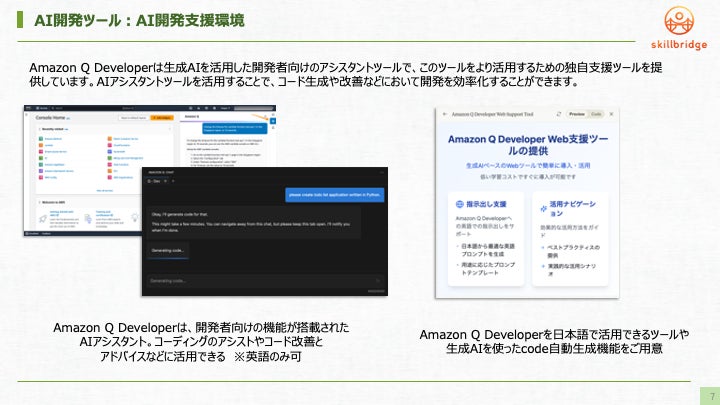Click Generating code... status button in chat
The height and width of the screenshot is (405, 720).
point(168,251)
